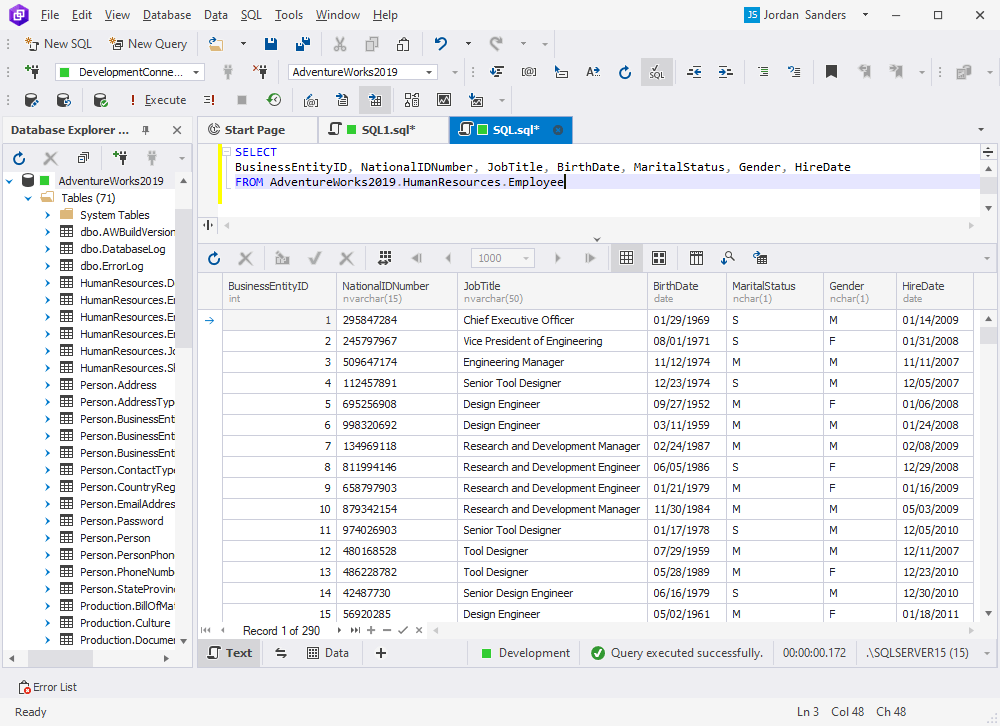Image resolution: width=1000 pixels, height=726 pixels.
Task: Select the SQL Formatter icon in the toolbar
Action: (x=656, y=72)
